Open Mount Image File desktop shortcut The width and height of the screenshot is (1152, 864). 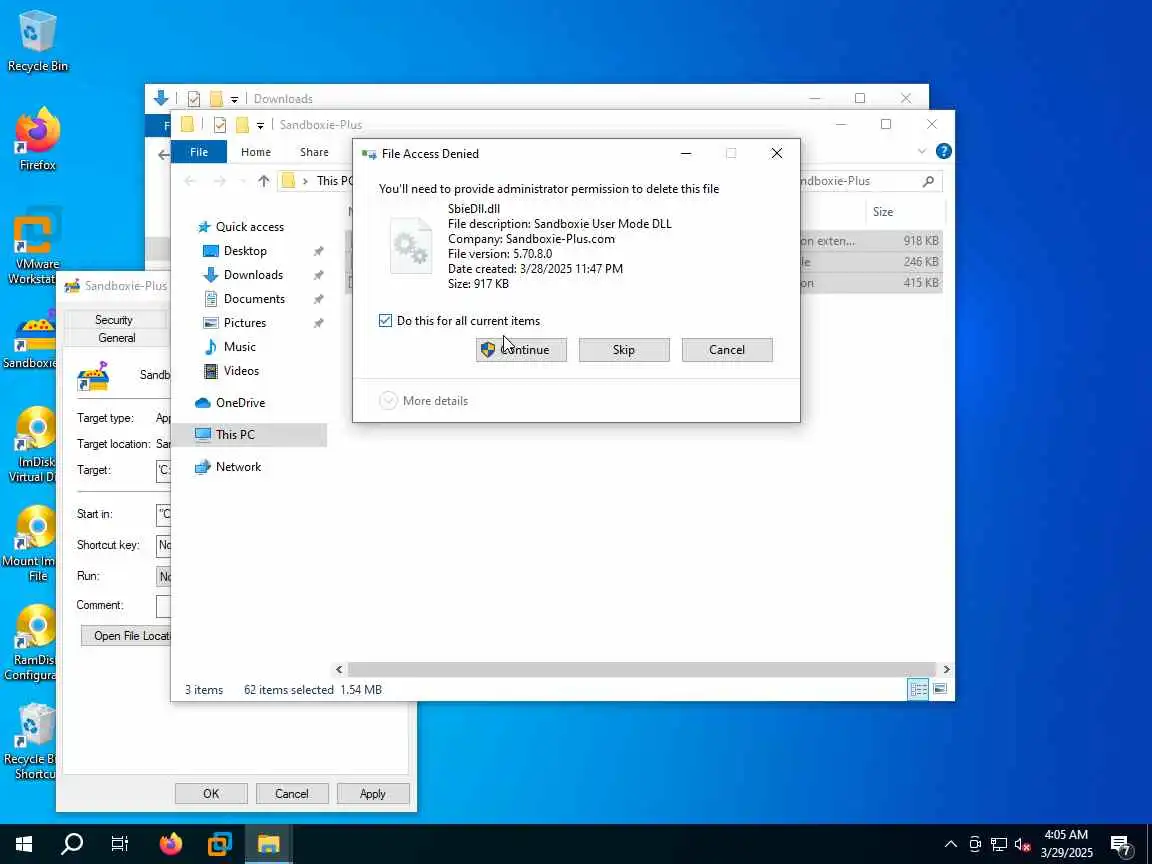pyautogui.click(x=29, y=544)
